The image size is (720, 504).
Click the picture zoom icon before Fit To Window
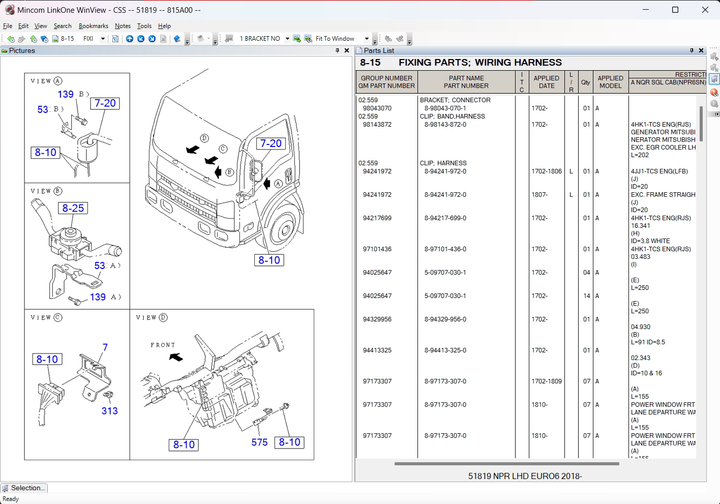(x=308, y=39)
